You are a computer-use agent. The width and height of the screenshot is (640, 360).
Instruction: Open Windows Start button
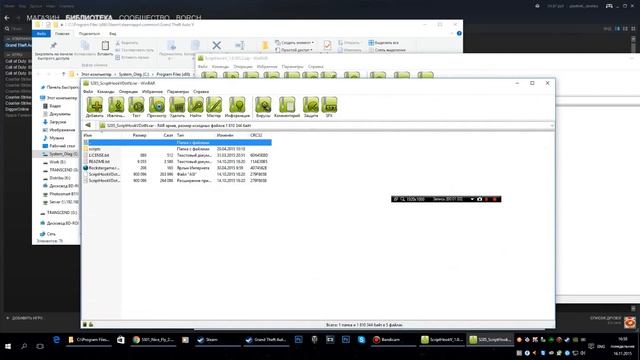8,346
